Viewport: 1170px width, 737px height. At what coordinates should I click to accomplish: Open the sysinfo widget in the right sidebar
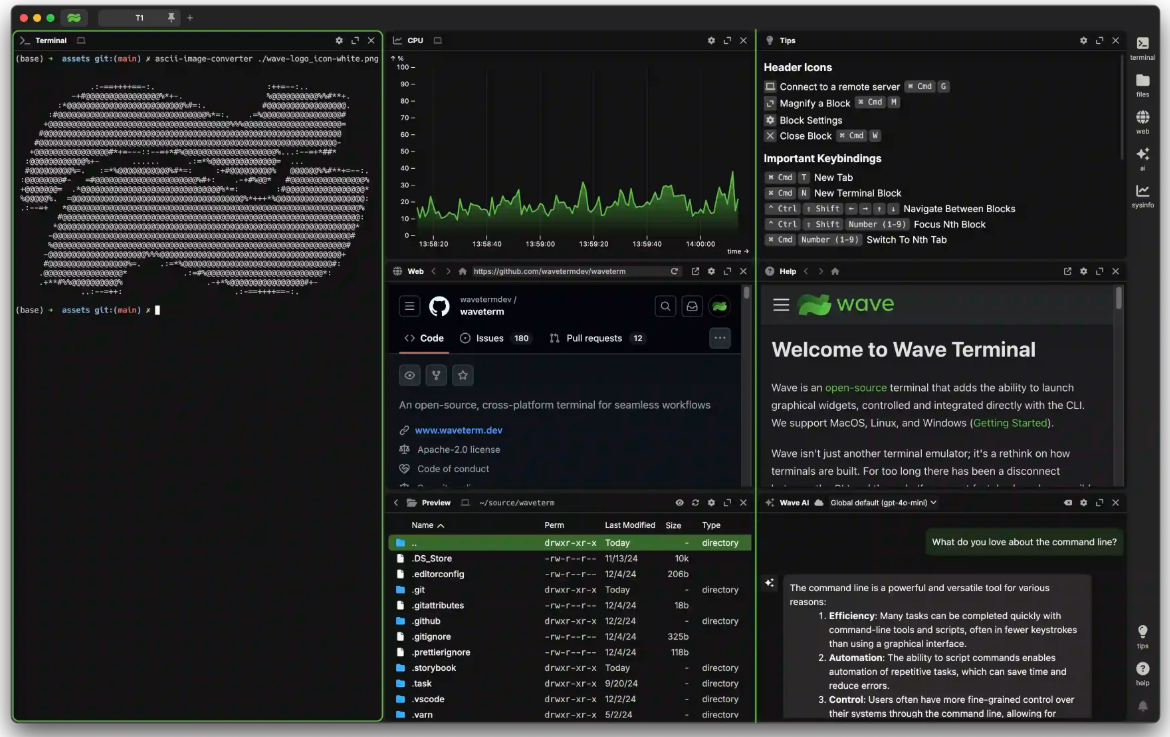(x=1142, y=194)
